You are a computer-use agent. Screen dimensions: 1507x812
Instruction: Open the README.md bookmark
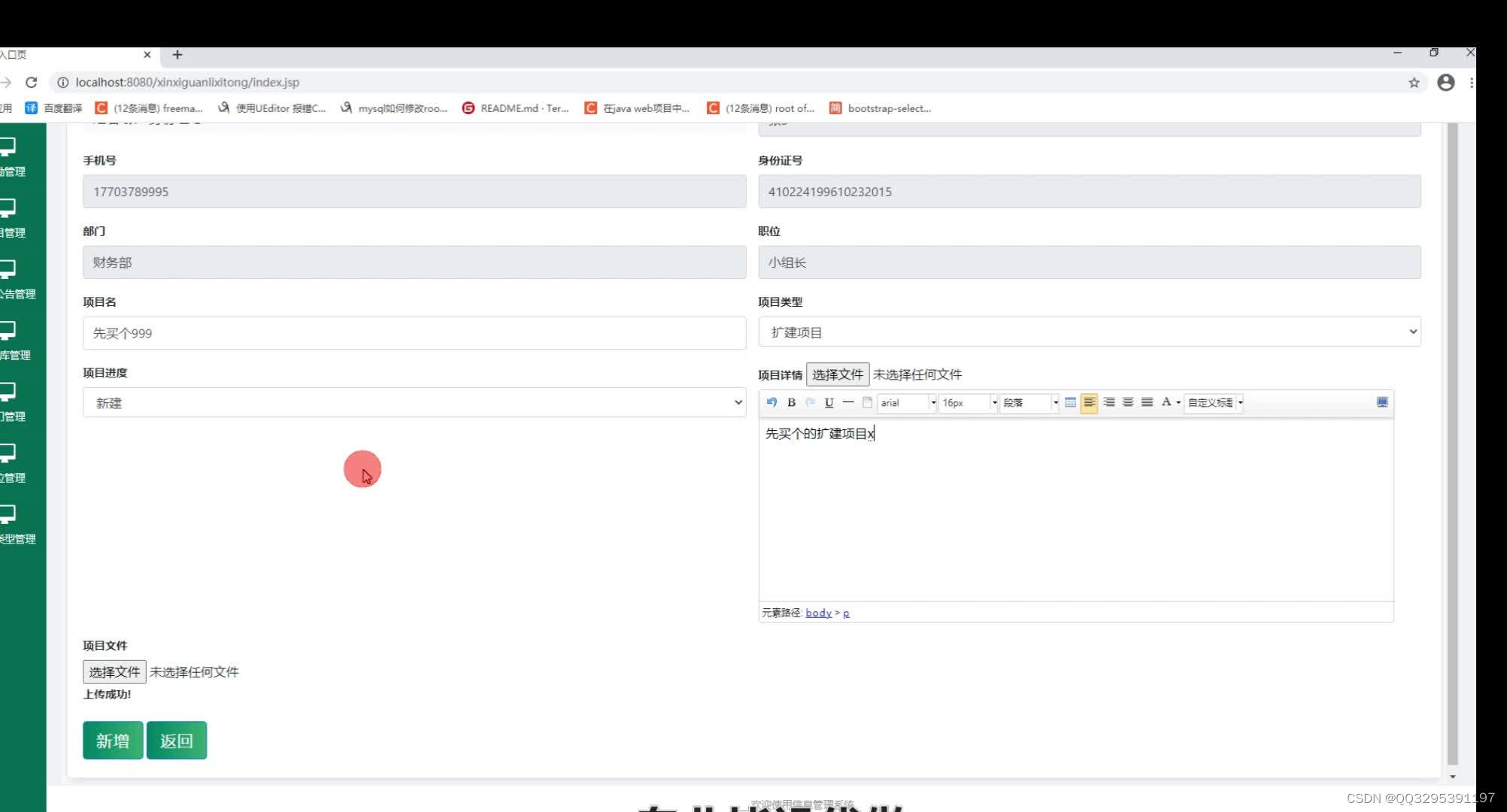(515, 108)
